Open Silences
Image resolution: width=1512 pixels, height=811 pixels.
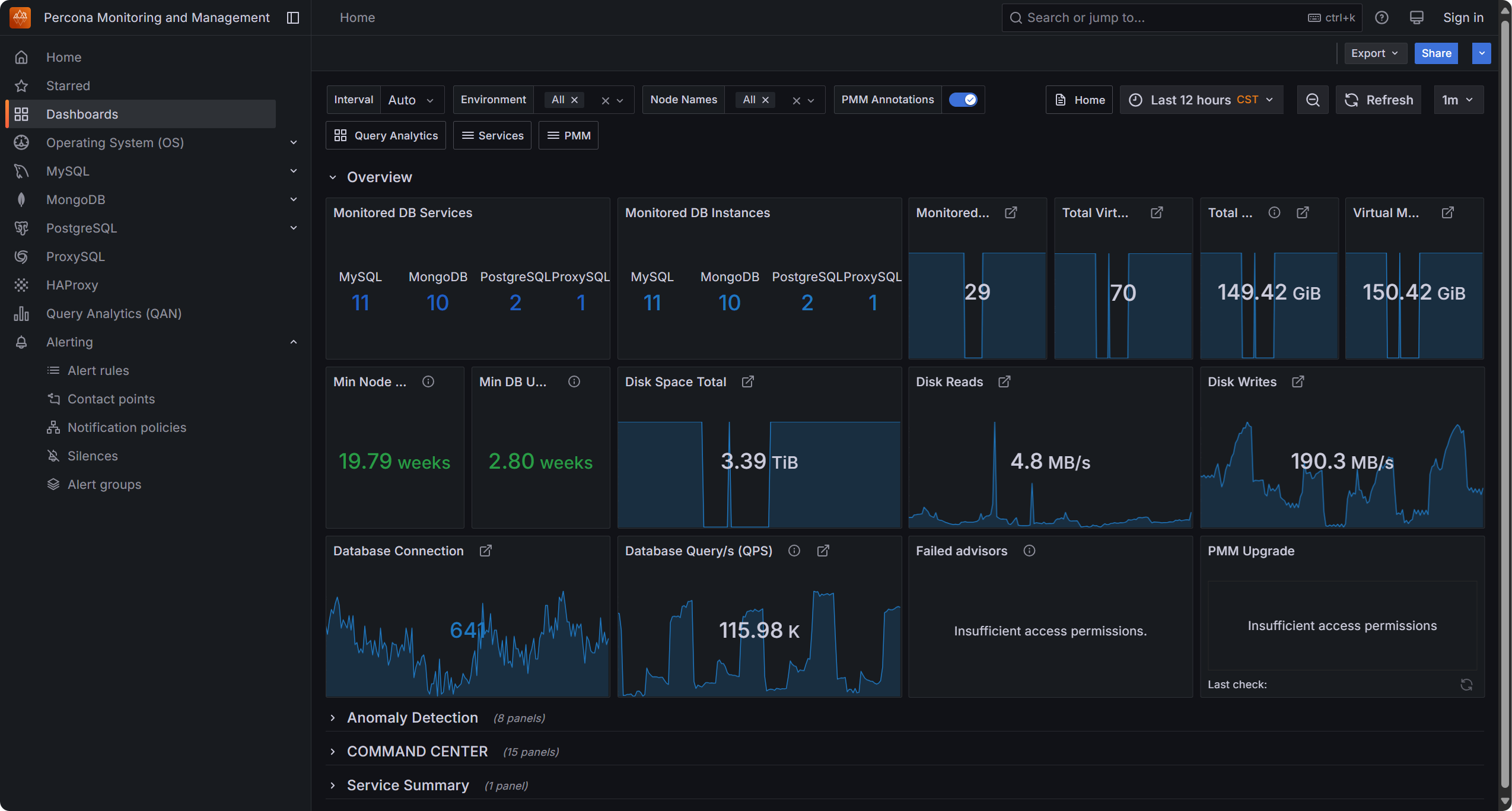92,456
